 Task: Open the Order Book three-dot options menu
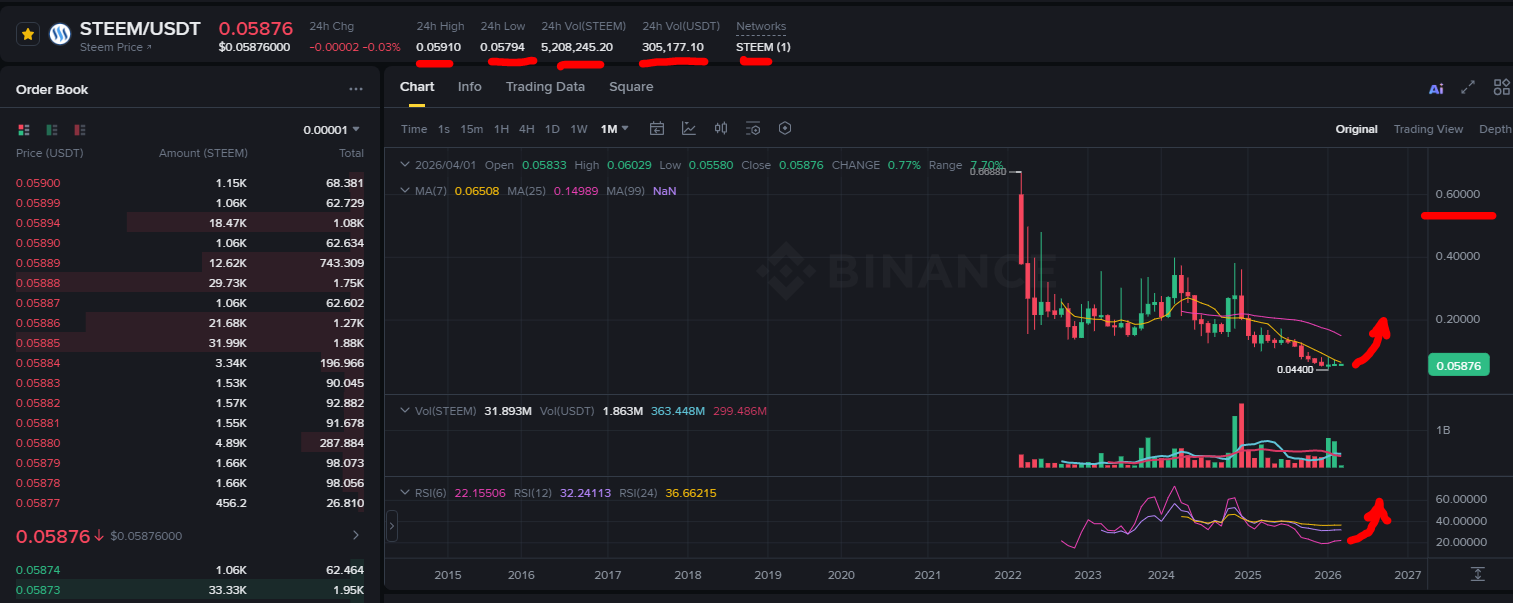point(356,89)
